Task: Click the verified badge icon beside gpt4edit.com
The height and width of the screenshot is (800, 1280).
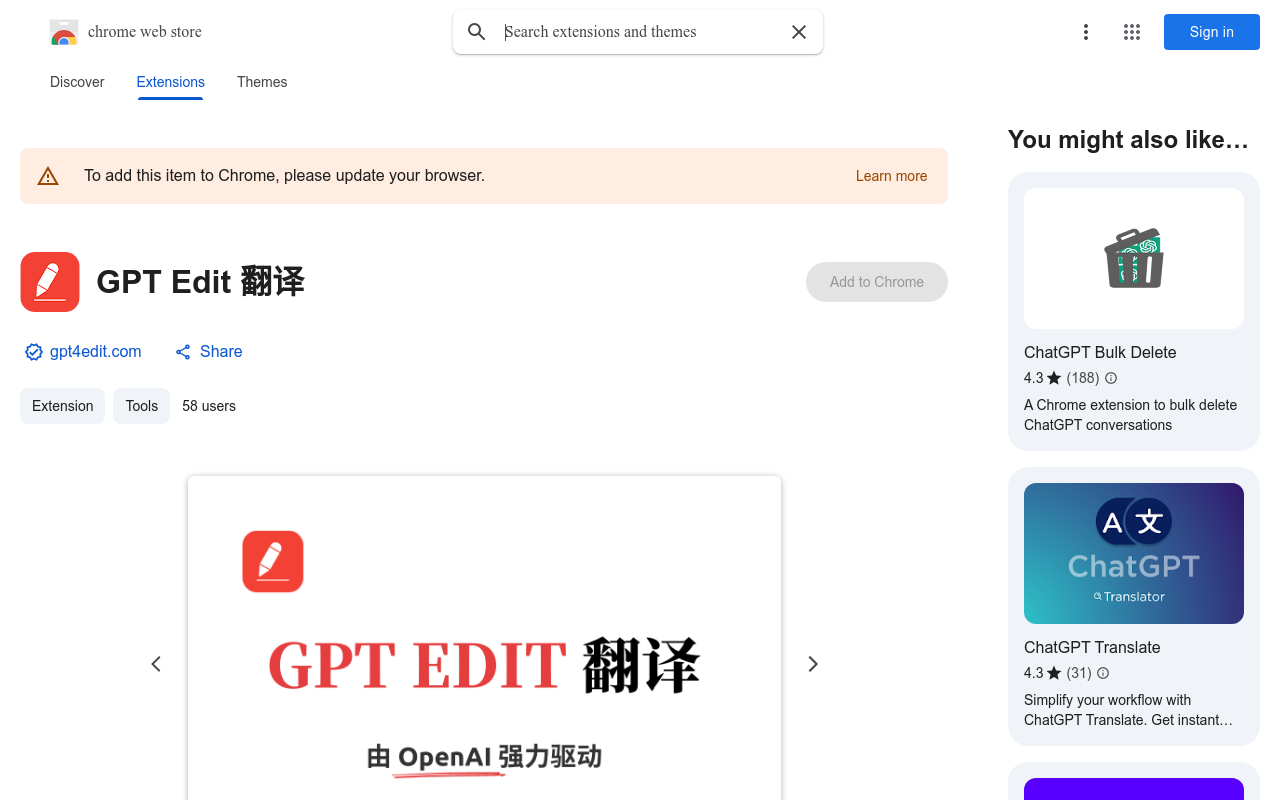Action: click(x=34, y=352)
